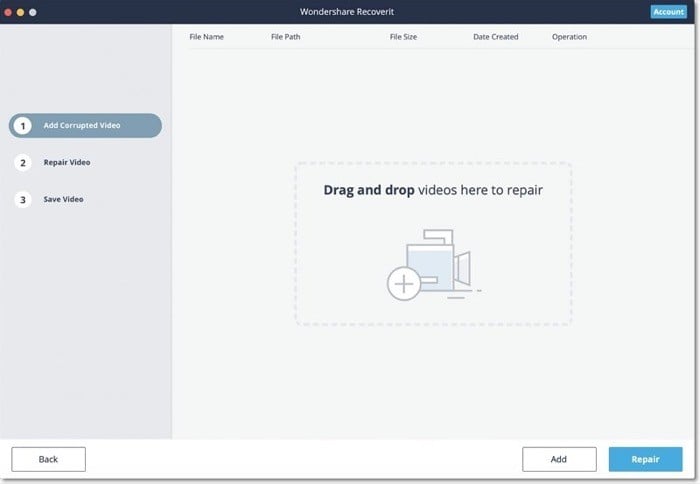Sort by File Name column
The height and width of the screenshot is (484, 700).
(x=206, y=37)
